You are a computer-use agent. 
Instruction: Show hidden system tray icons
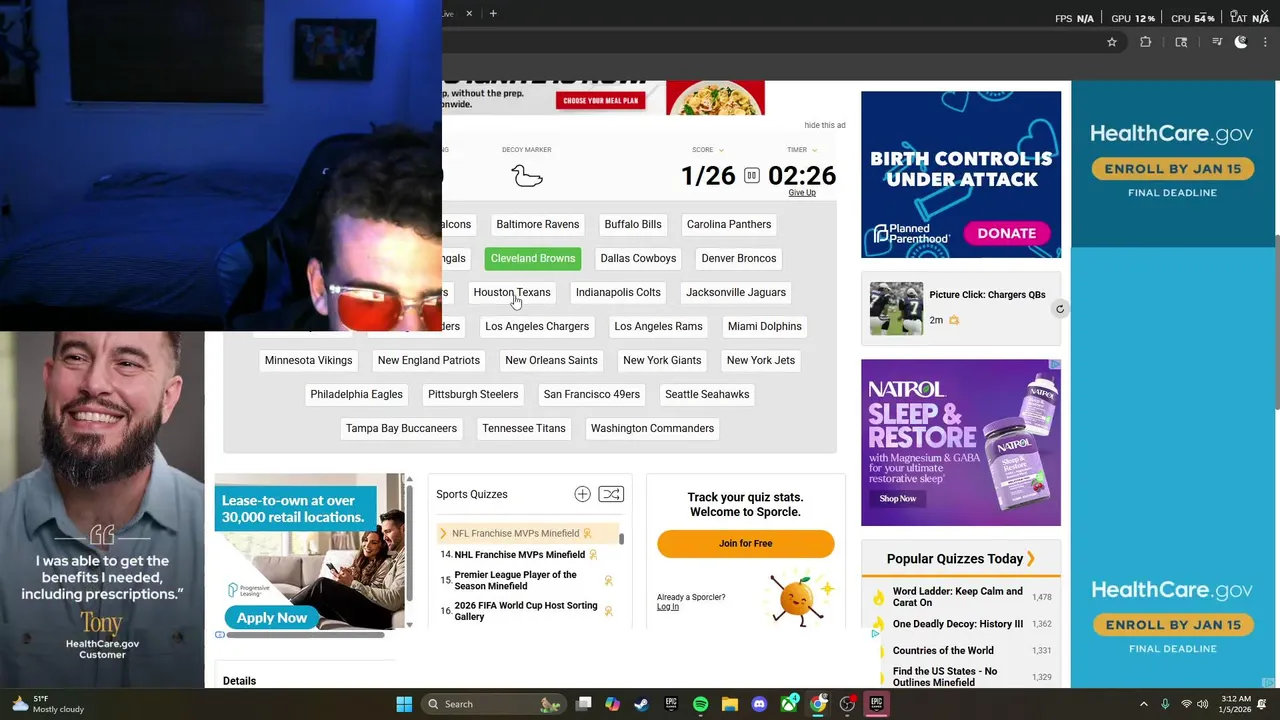[1143, 704]
